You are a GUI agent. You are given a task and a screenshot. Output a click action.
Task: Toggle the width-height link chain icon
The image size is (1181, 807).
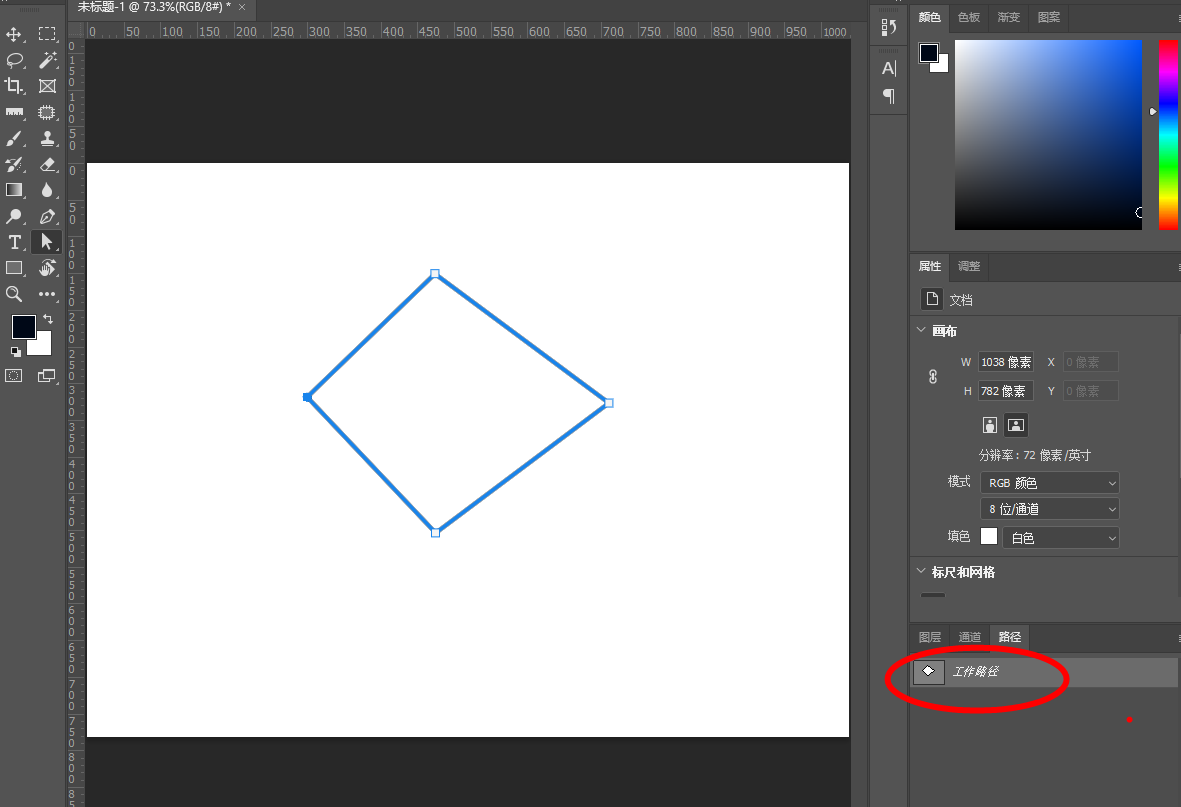coord(933,377)
